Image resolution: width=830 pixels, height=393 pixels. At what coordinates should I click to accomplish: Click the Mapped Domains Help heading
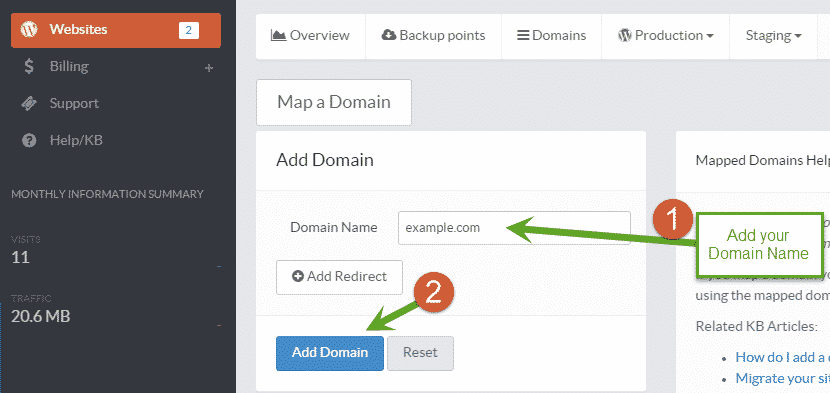coord(762,160)
